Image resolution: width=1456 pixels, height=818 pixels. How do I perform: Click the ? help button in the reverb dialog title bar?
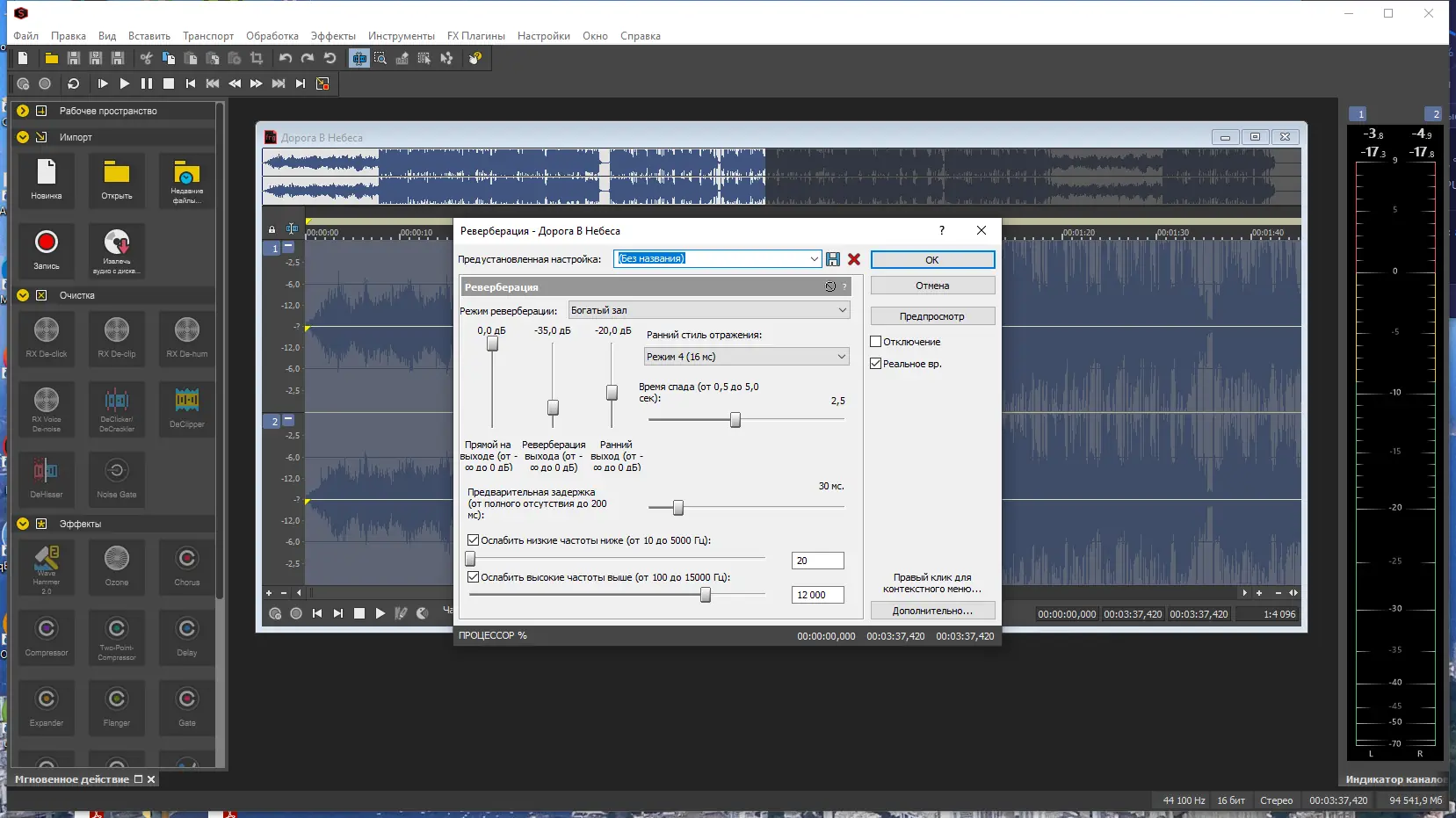pyautogui.click(x=942, y=230)
